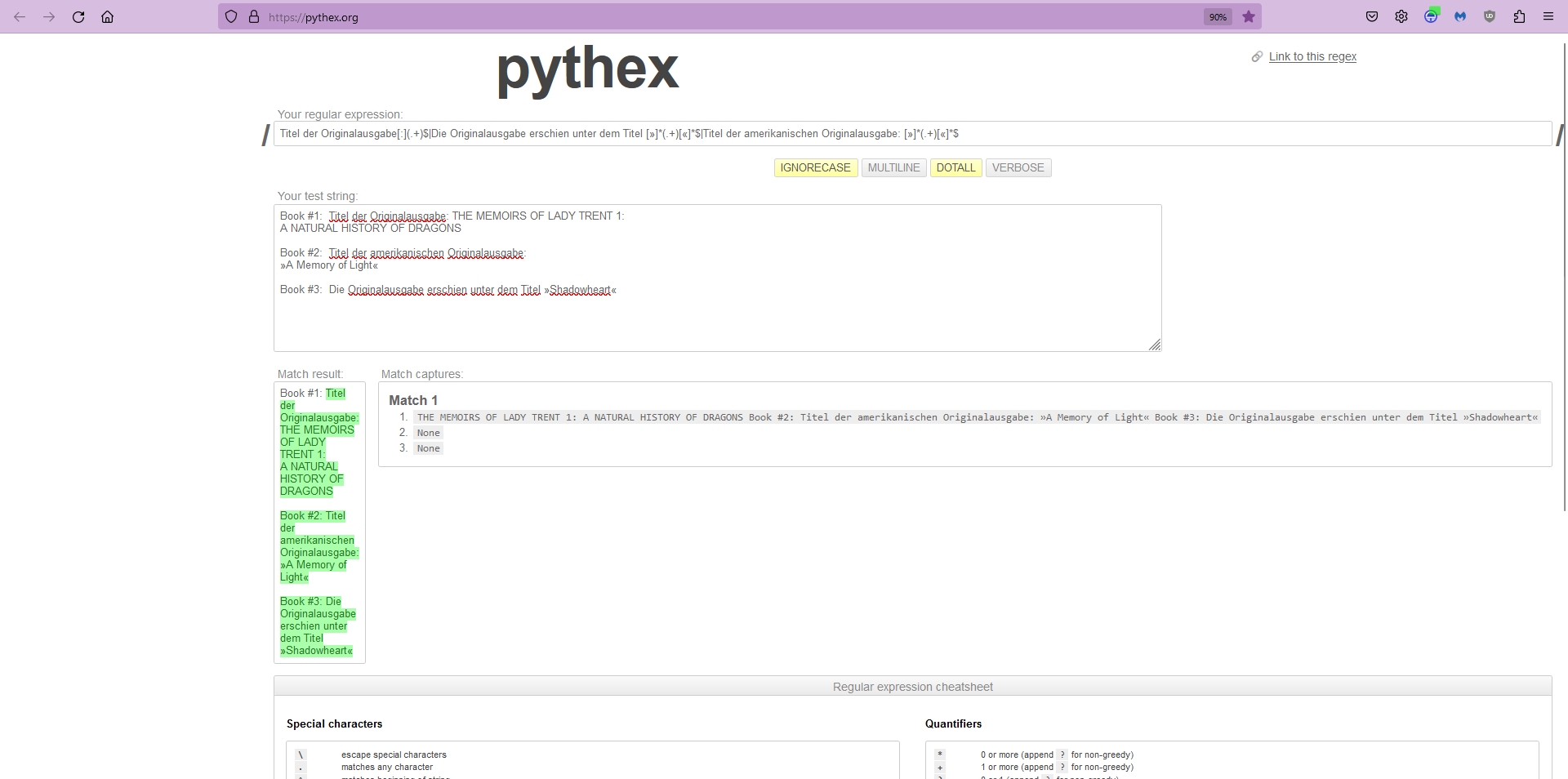Image resolution: width=1568 pixels, height=779 pixels.
Task: Click first capture group text of Match 1
Action: 978,417
